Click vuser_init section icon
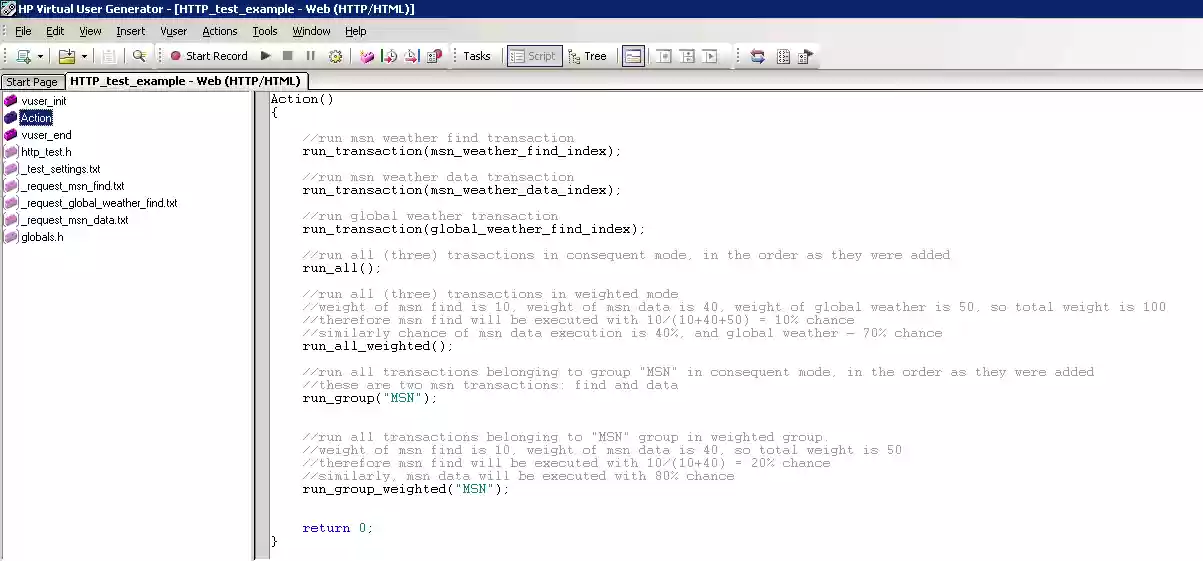 point(11,101)
